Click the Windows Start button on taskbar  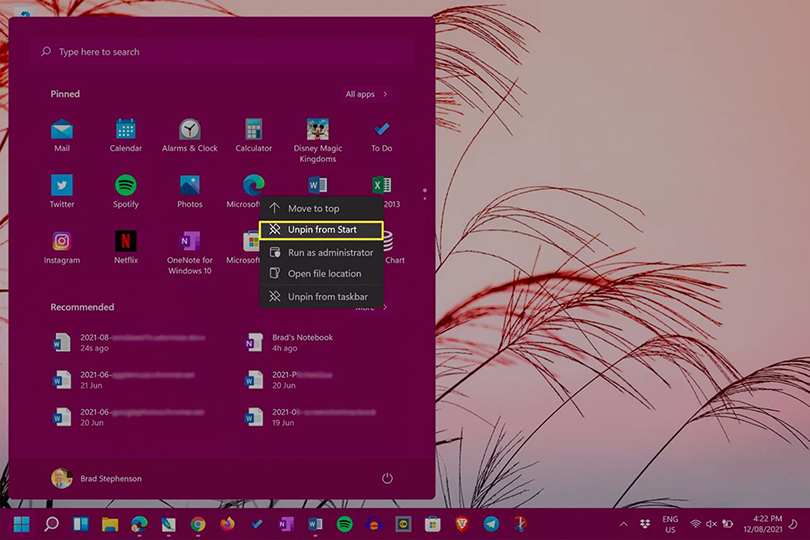click(21, 524)
